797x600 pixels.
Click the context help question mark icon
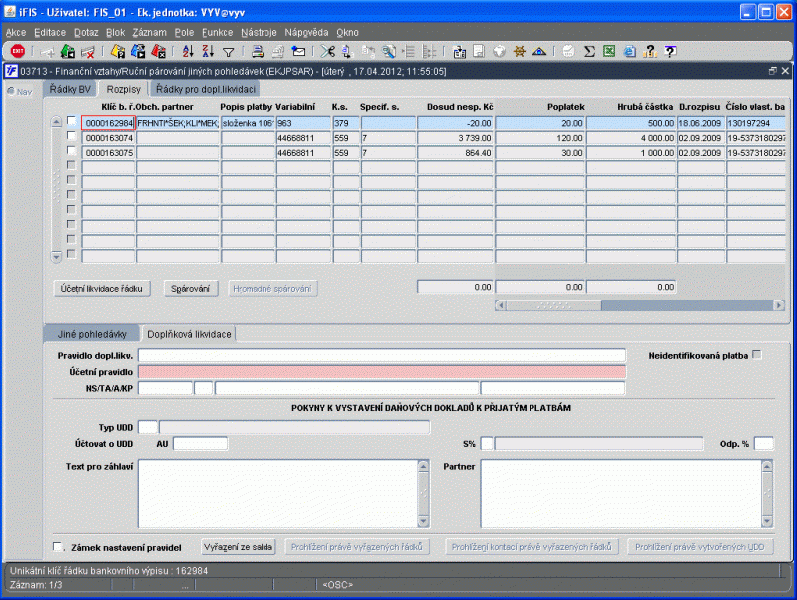tap(670, 51)
